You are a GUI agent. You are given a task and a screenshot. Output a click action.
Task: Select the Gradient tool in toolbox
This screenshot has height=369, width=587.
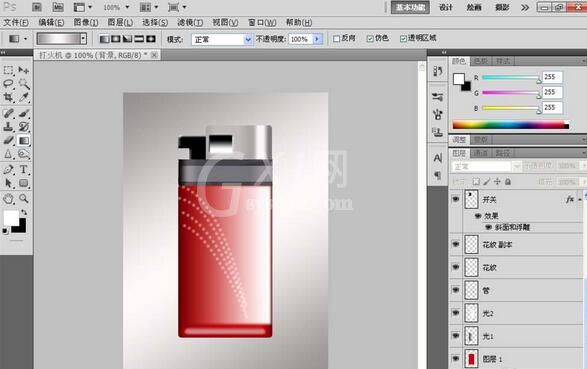coord(24,140)
